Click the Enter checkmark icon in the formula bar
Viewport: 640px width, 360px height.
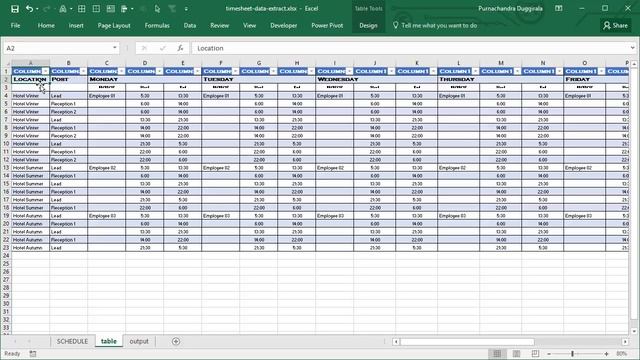[x=162, y=48]
